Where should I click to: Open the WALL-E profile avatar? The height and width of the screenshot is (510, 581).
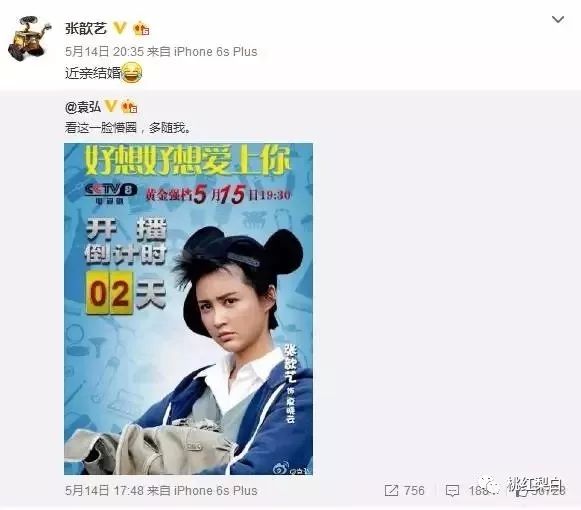tap(29, 38)
